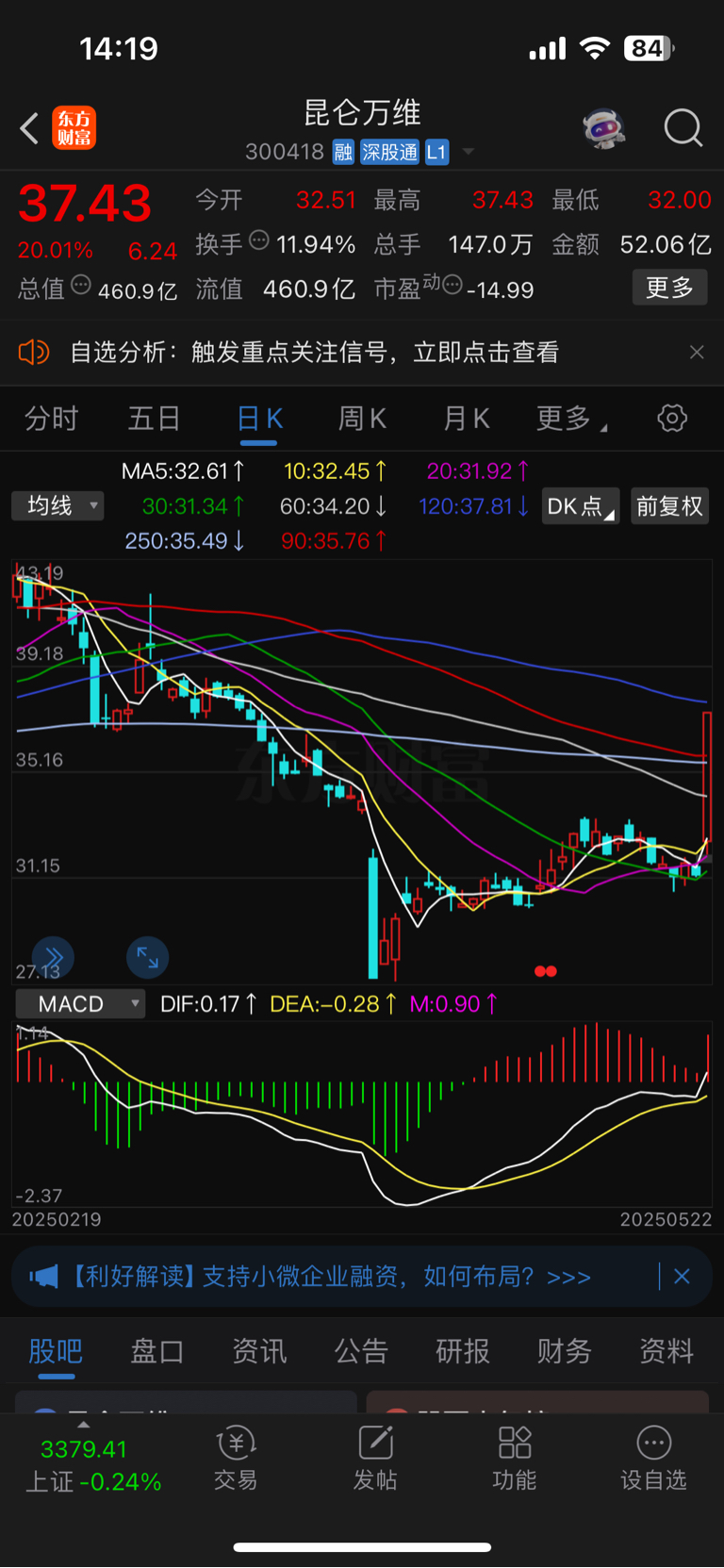
Task: Tap the 市盈 info face icon
Action: (453, 285)
